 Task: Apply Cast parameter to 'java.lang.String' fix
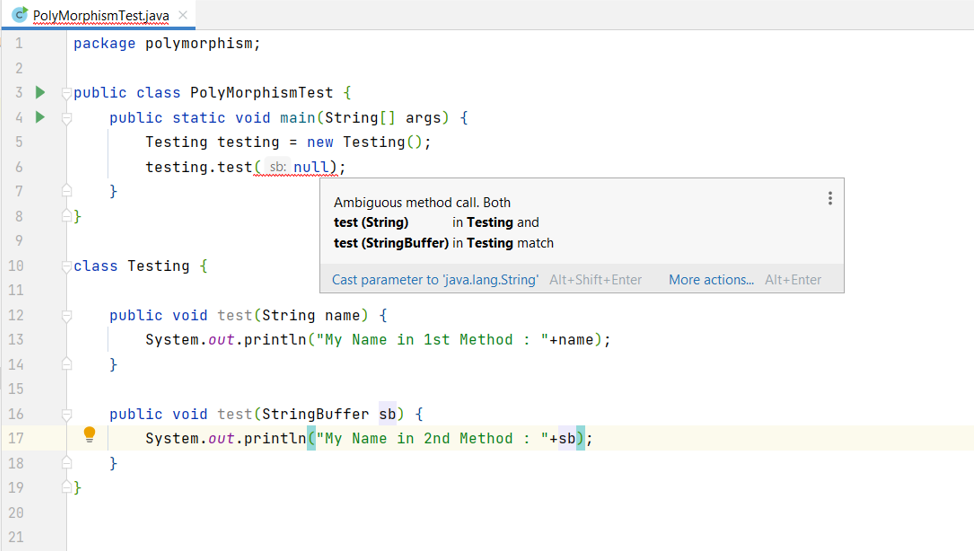pyautogui.click(x=435, y=280)
